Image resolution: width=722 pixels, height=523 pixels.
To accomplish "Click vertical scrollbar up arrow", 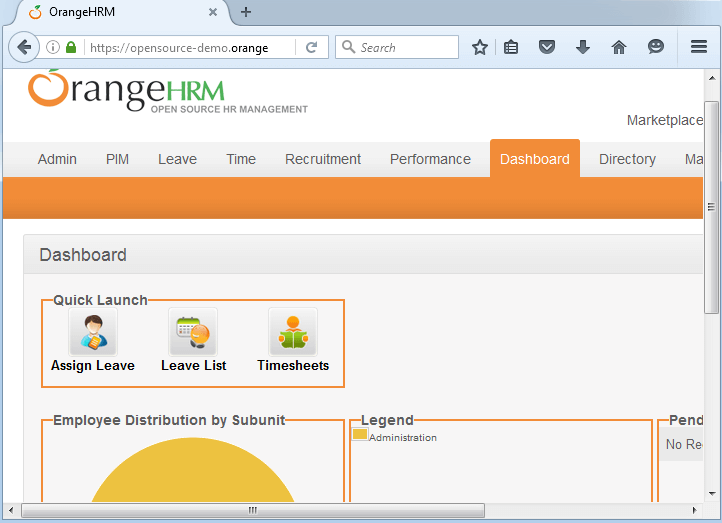I will tap(712, 78).
